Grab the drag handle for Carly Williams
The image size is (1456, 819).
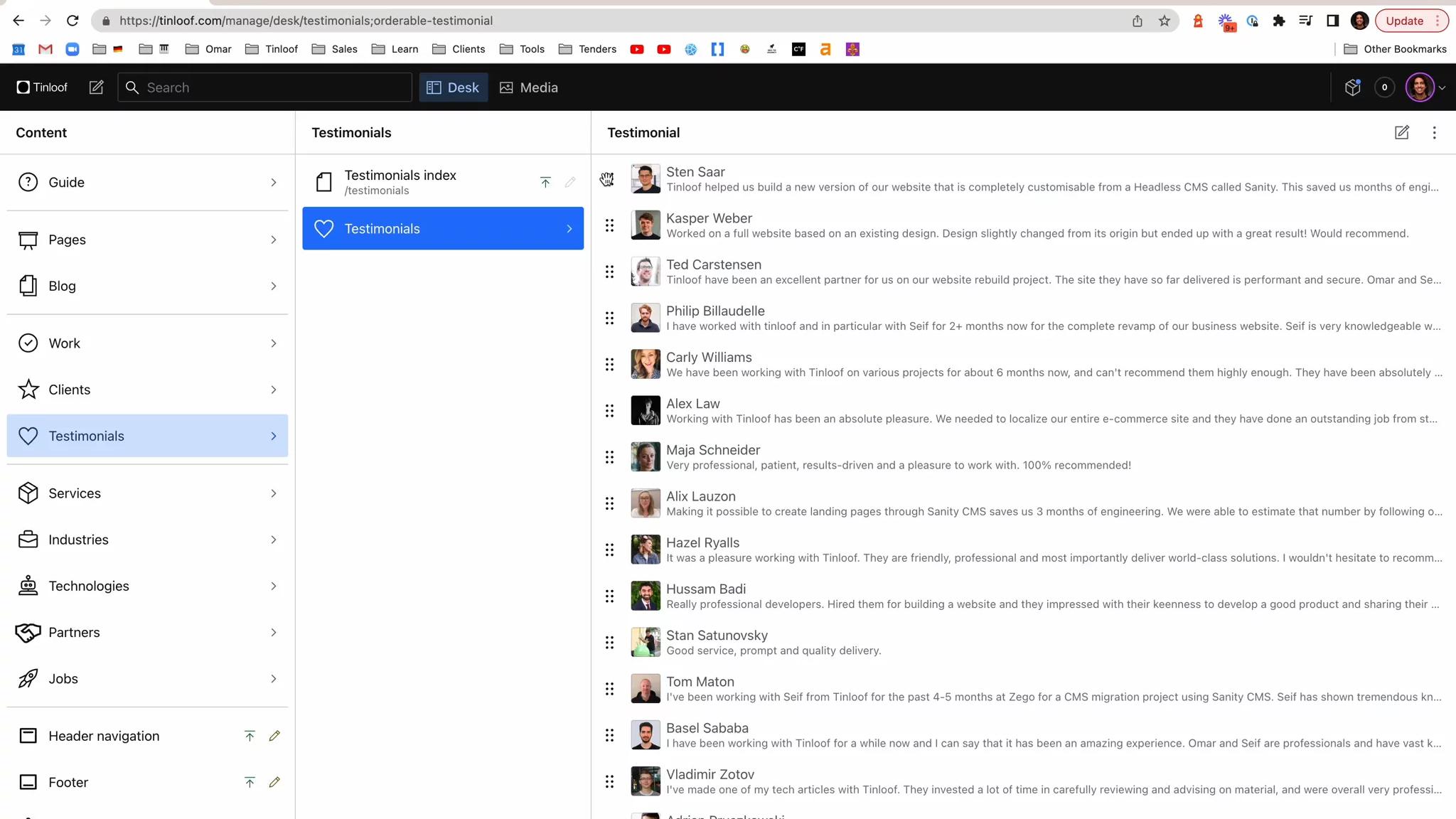click(x=609, y=365)
